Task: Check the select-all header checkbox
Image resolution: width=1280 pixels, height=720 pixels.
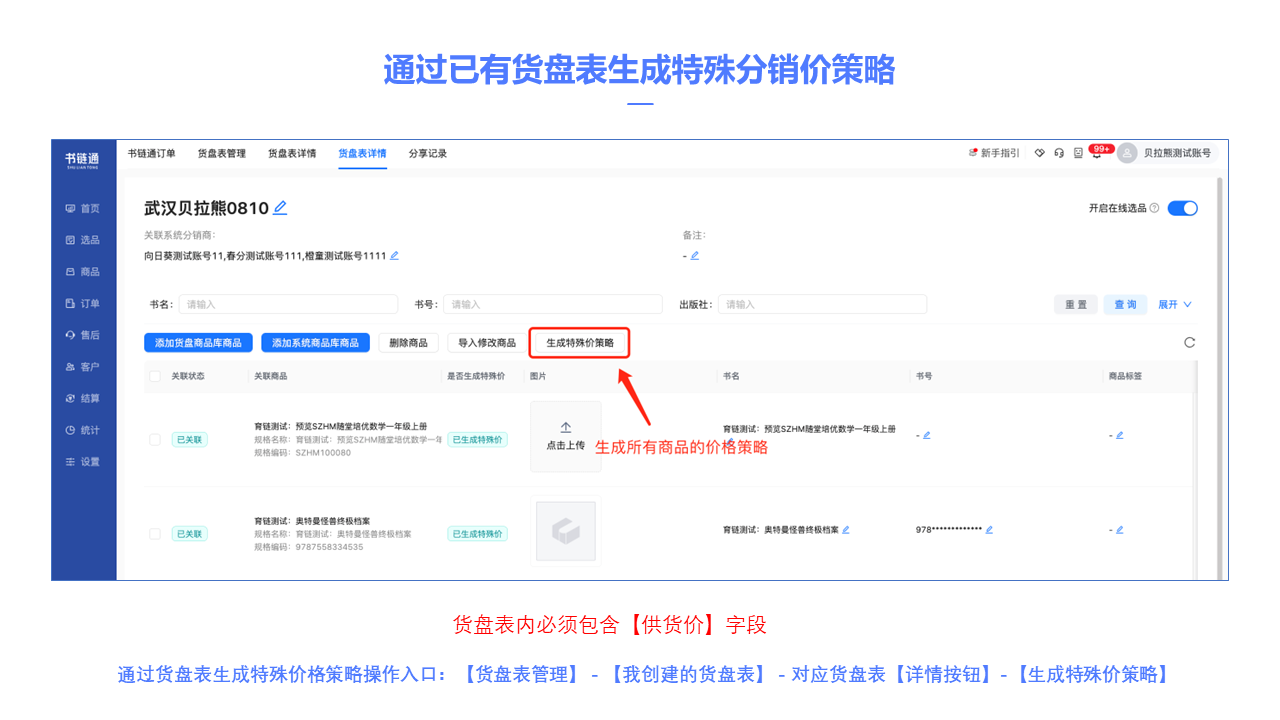Action: tap(155, 376)
